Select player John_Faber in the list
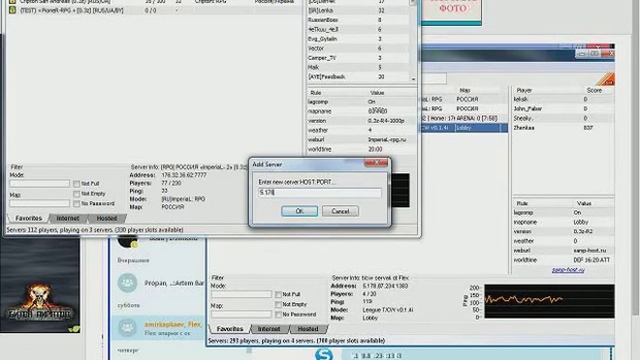640x360 pixels. tap(563, 109)
